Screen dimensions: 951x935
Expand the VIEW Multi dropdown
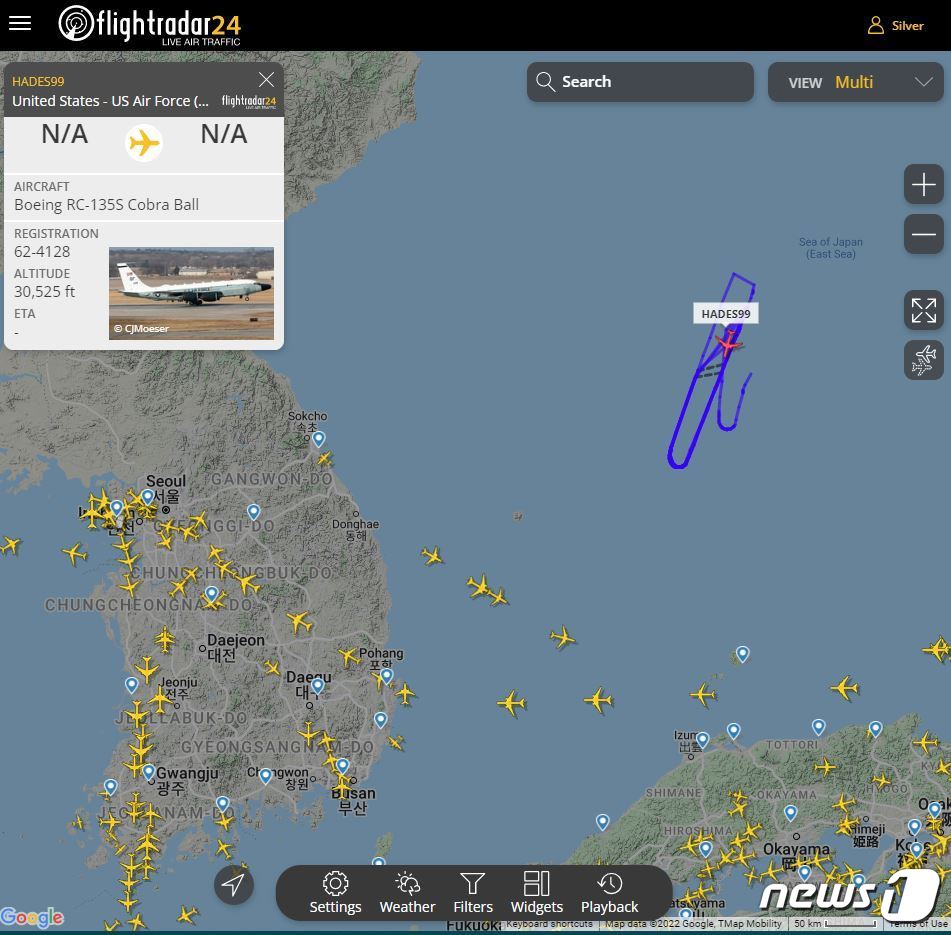(855, 82)
